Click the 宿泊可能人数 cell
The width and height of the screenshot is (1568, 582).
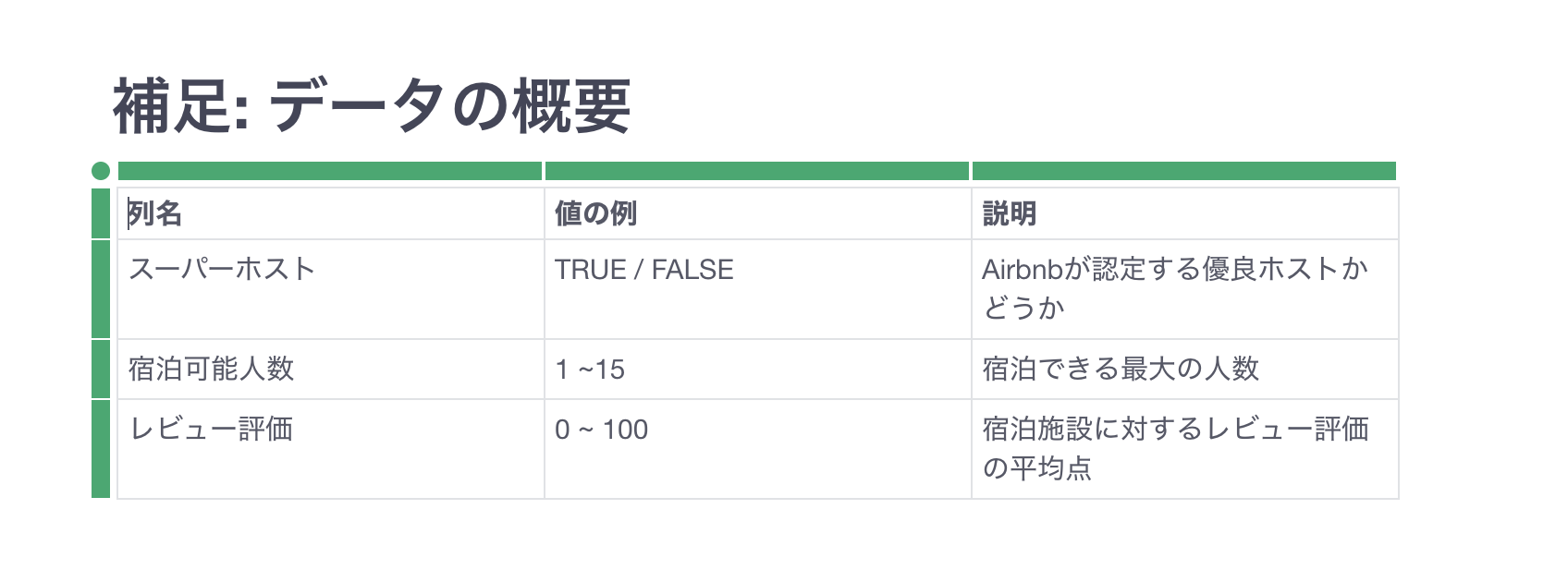coord(331,370)
